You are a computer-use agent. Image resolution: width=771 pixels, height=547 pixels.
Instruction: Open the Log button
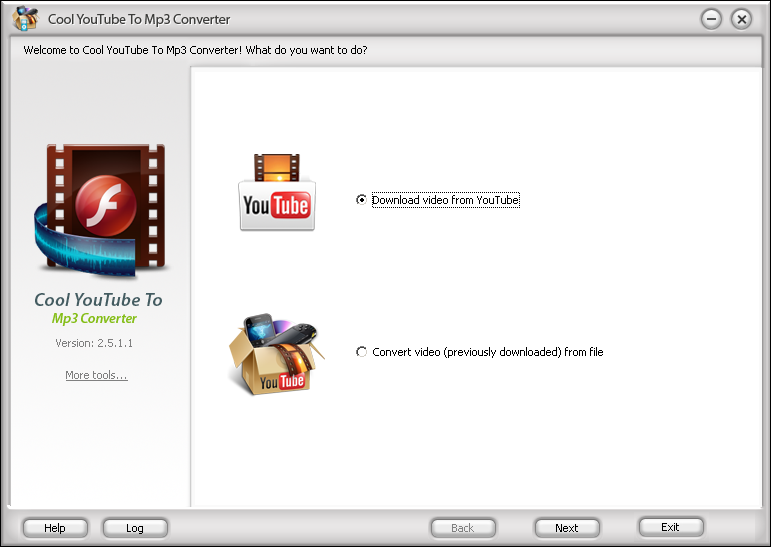pyautogui.click(x=135, y=528)
